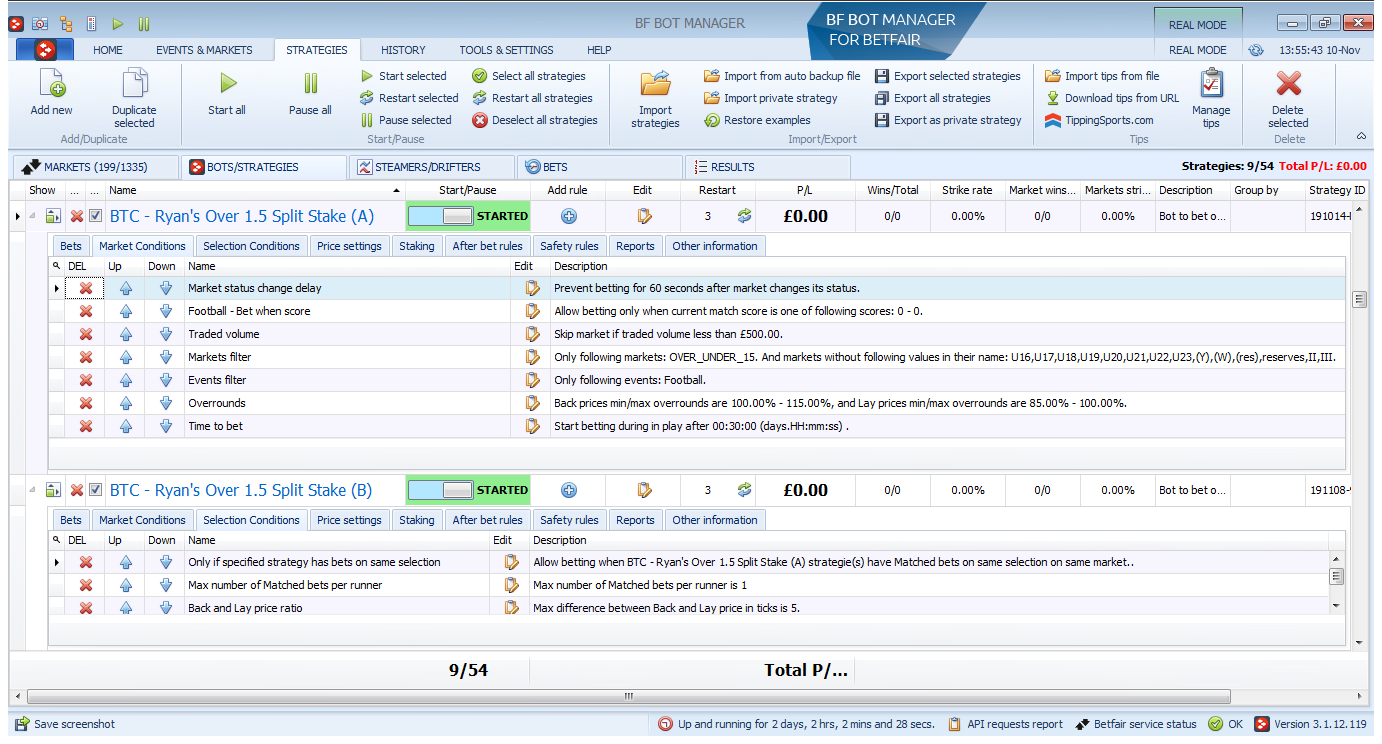Screen dimensions: 1382x744
Task: Collapse the ribbon using the chevron
Action: (1361, 136)
